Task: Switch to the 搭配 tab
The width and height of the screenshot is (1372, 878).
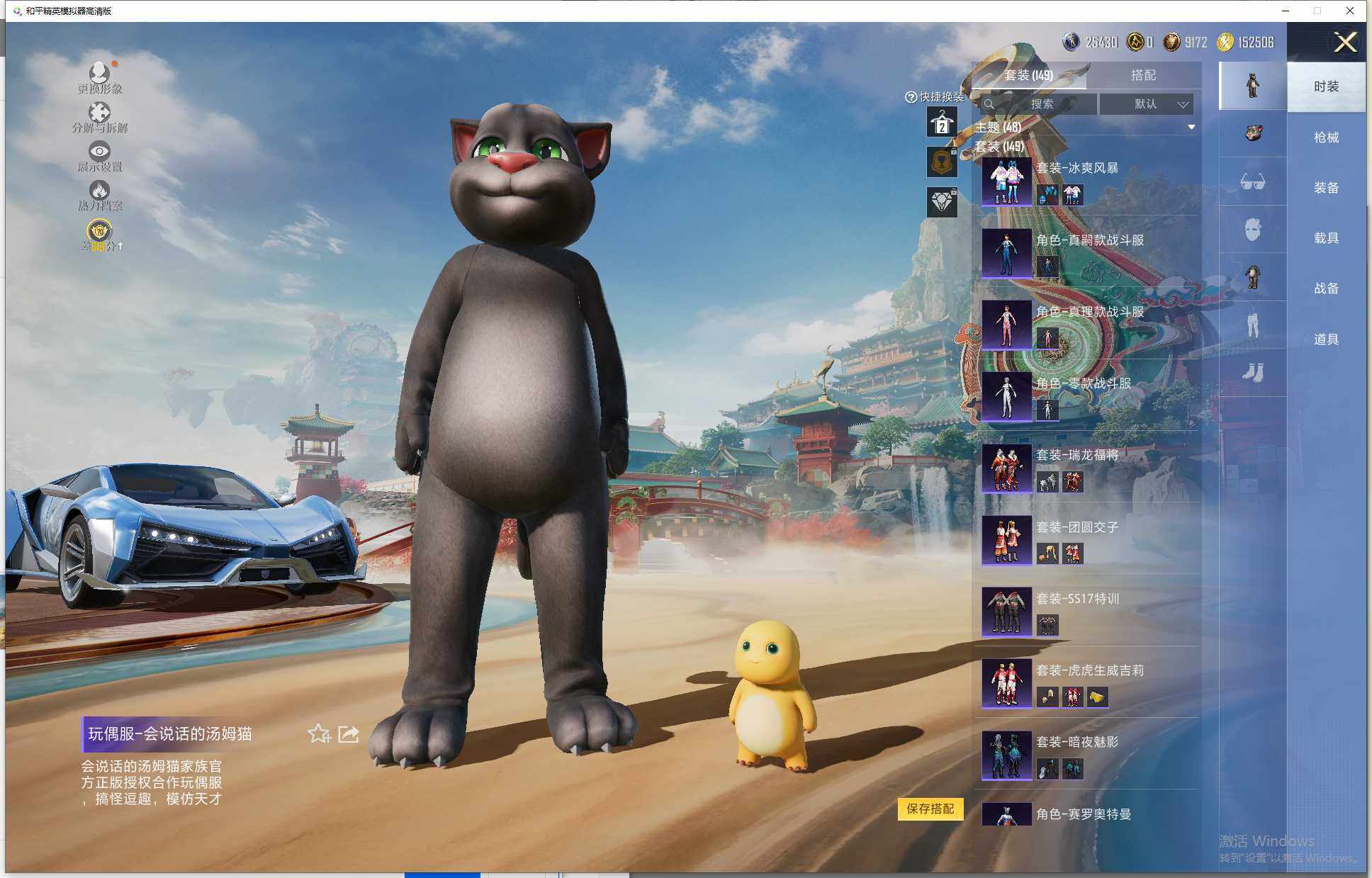Action: (x=1142, y=75)
